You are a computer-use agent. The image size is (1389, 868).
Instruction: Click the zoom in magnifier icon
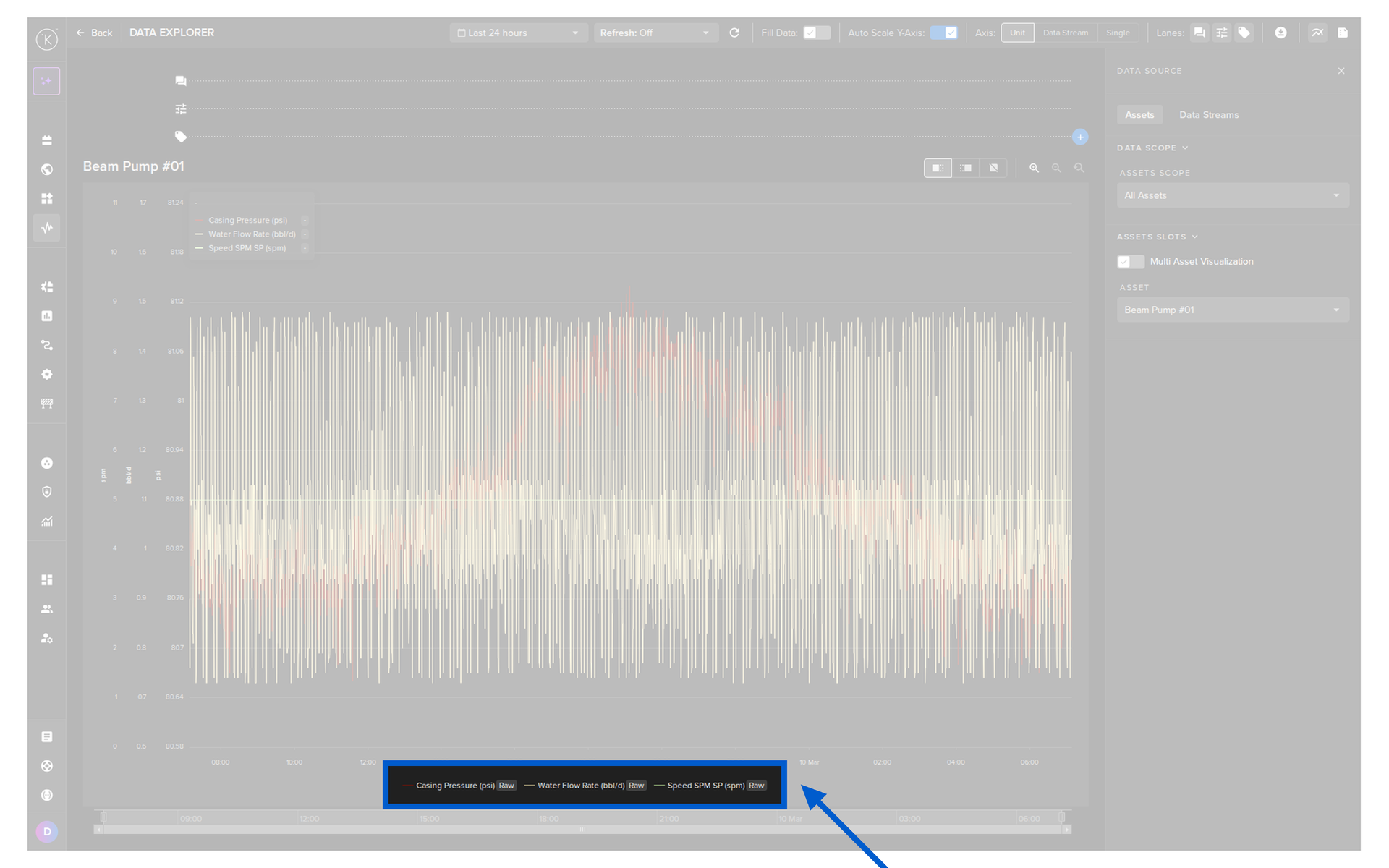1034,168
